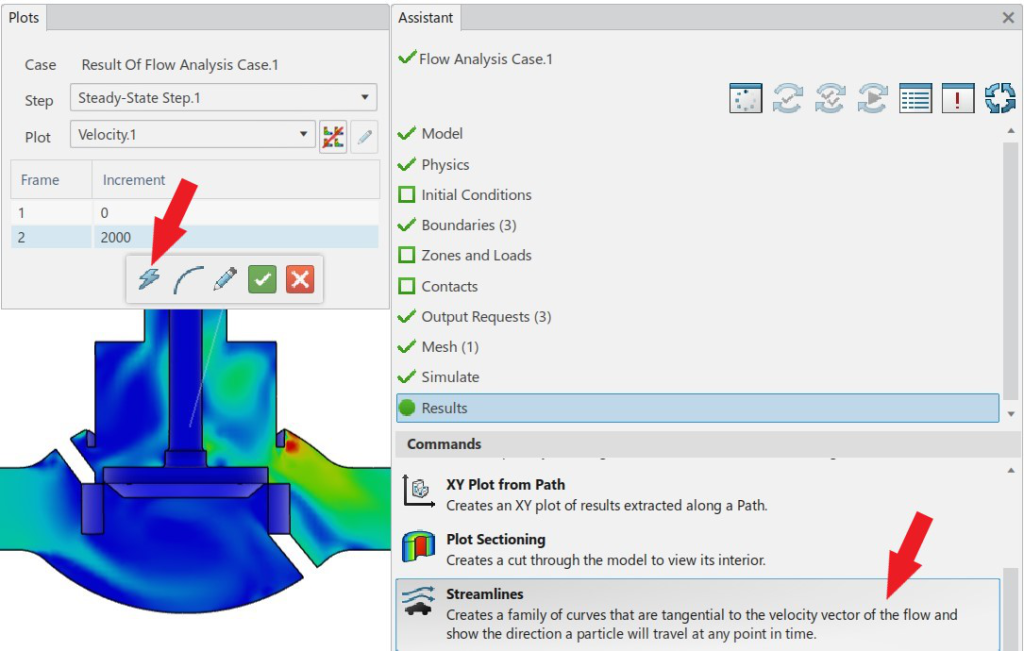Click the steps list scrollbar up arrow
The image size is (1024, 651).
[x=1011, y=131]
